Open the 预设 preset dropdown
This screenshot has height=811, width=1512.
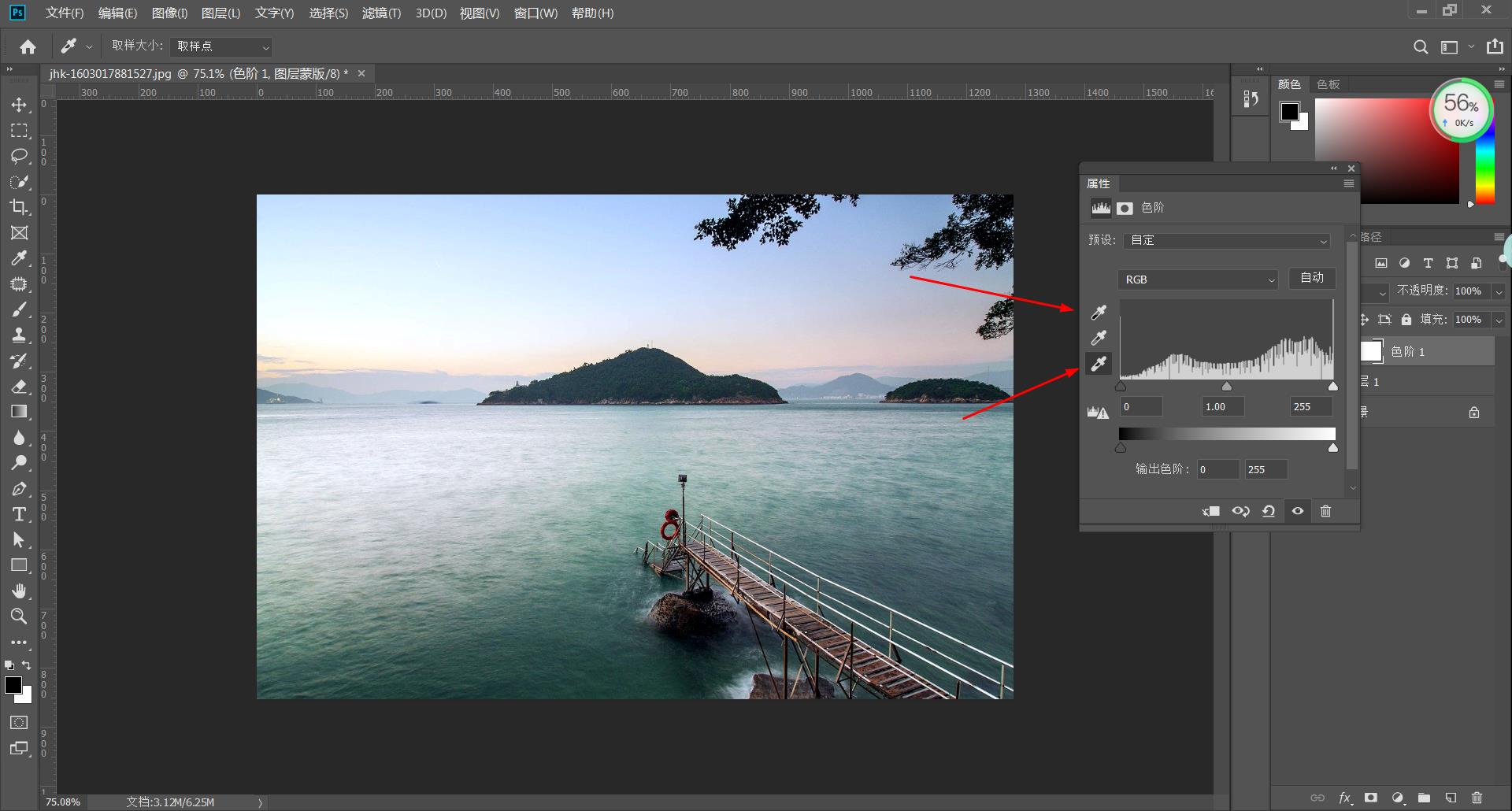click(x=1228, y=240)
